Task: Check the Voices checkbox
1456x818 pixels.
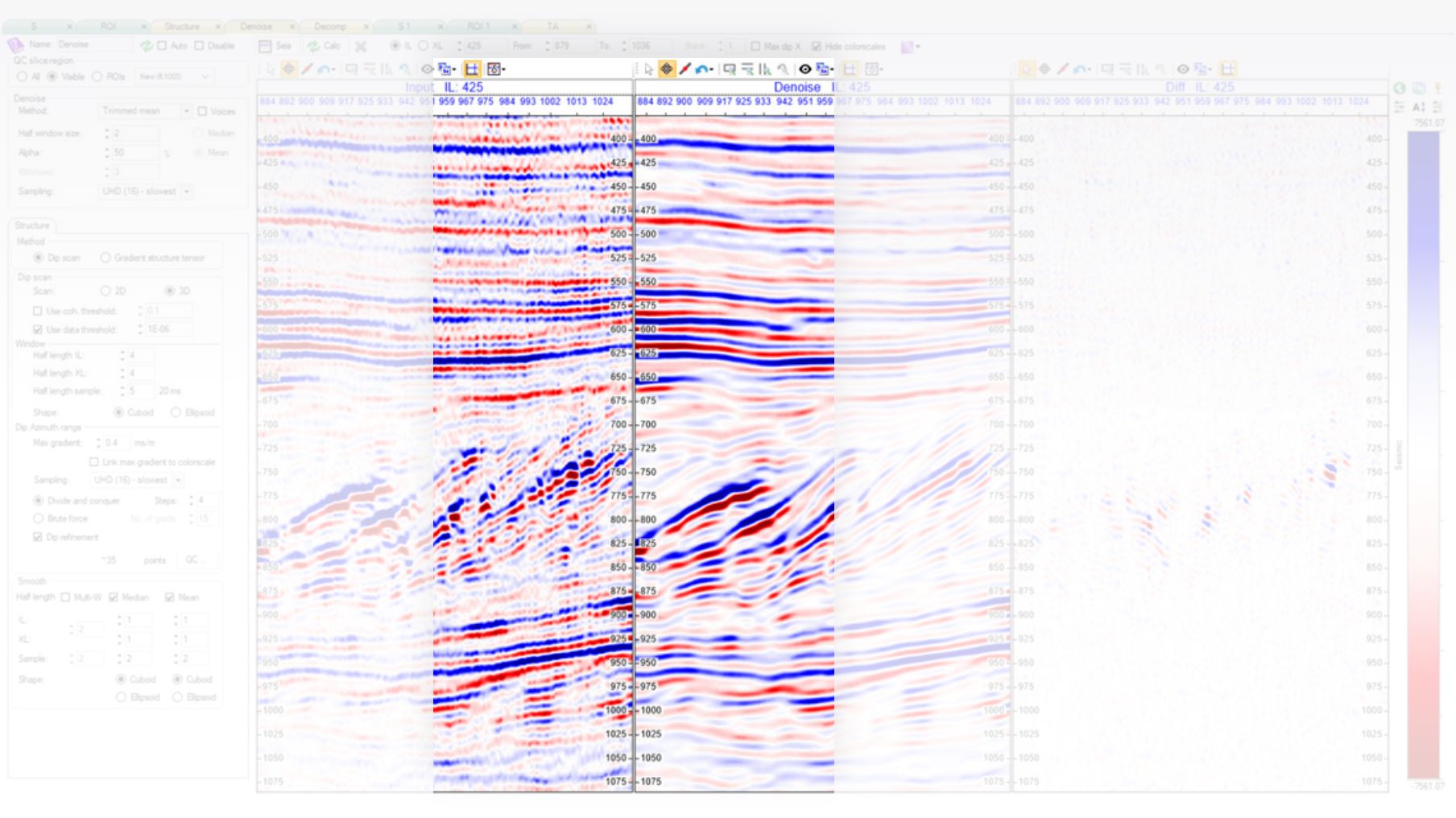Action: coord(202,111)
